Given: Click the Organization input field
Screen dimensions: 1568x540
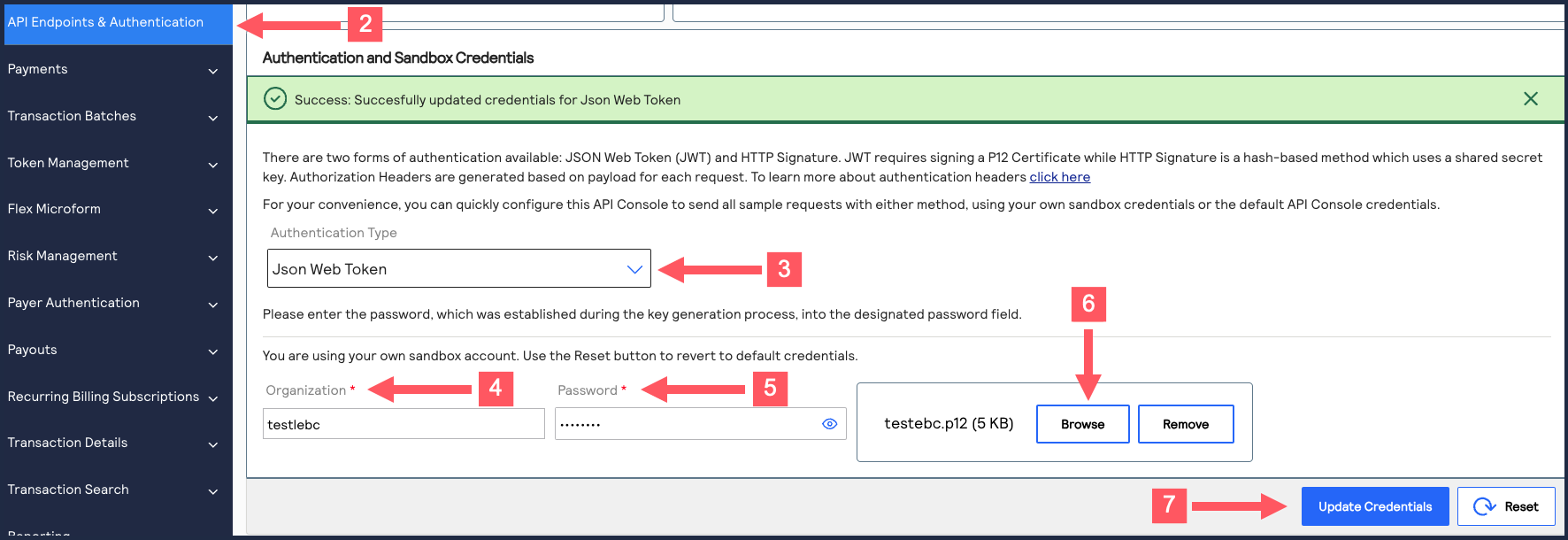Looking at the screenshot, I should point(404,424).
